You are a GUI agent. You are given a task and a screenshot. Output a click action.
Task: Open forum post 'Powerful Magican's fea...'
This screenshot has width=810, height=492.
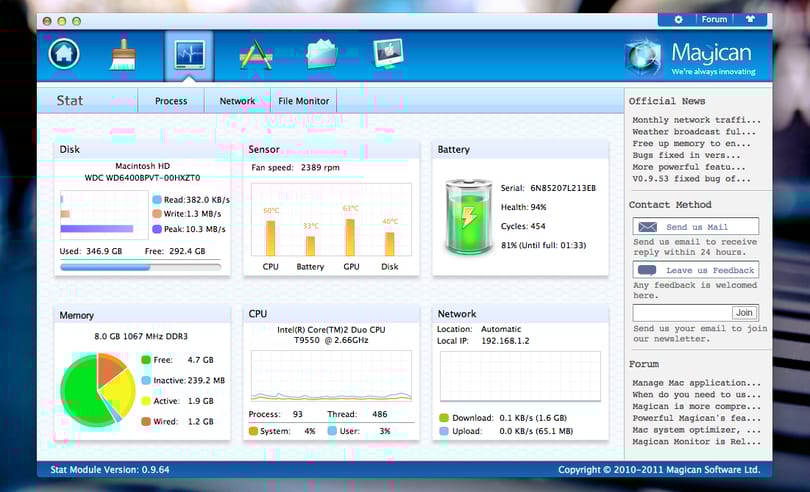(696, 418)
